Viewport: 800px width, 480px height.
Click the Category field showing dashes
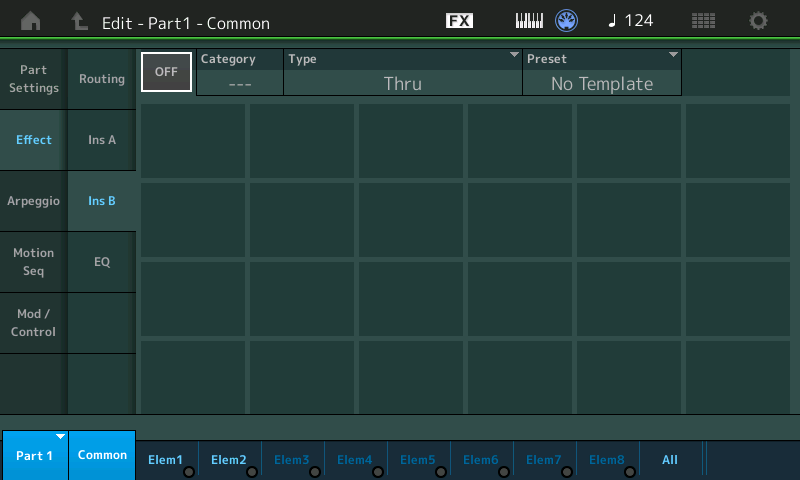coord(240,72)
